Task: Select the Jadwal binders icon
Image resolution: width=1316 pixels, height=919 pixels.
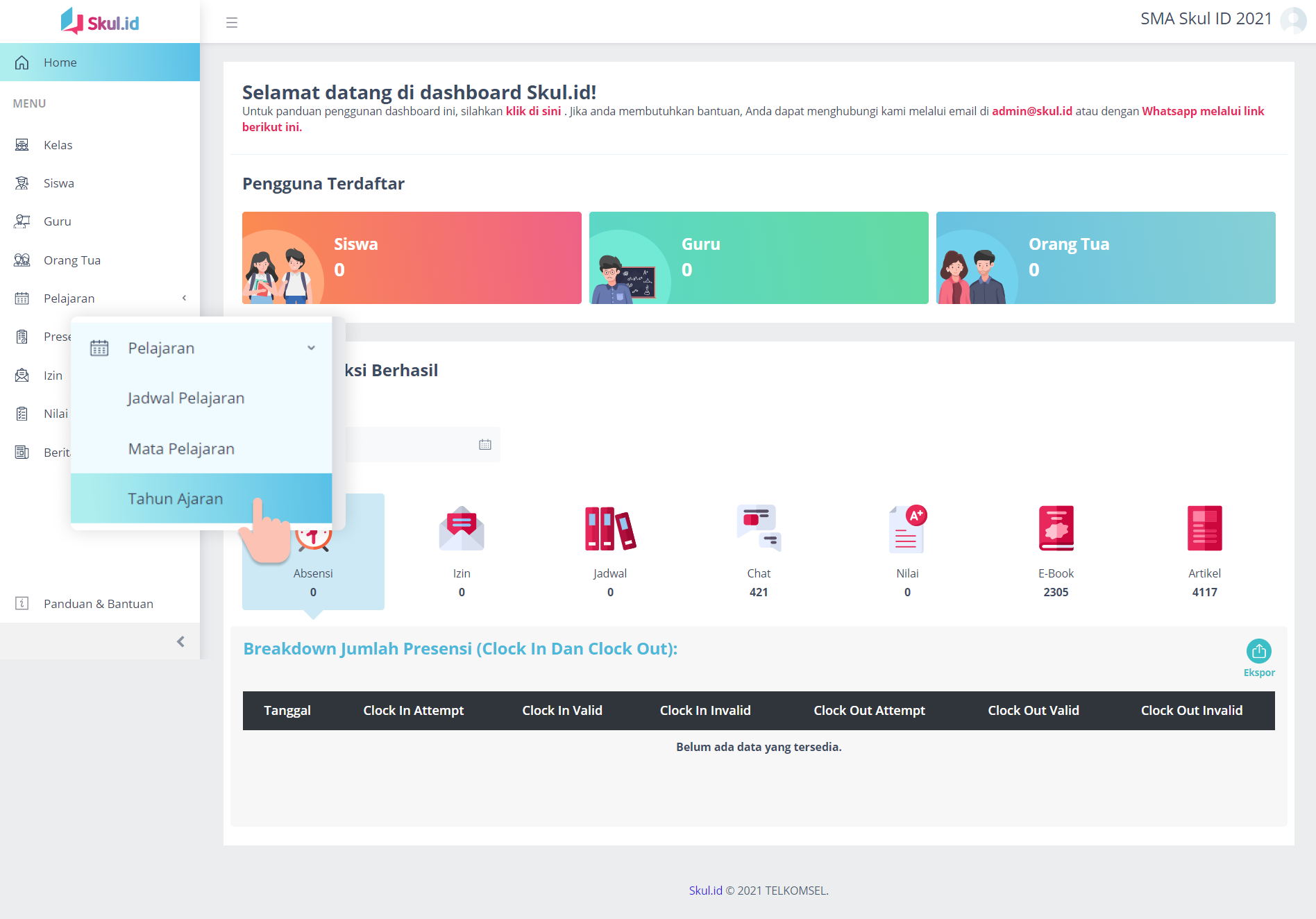Action: [610, 529]
